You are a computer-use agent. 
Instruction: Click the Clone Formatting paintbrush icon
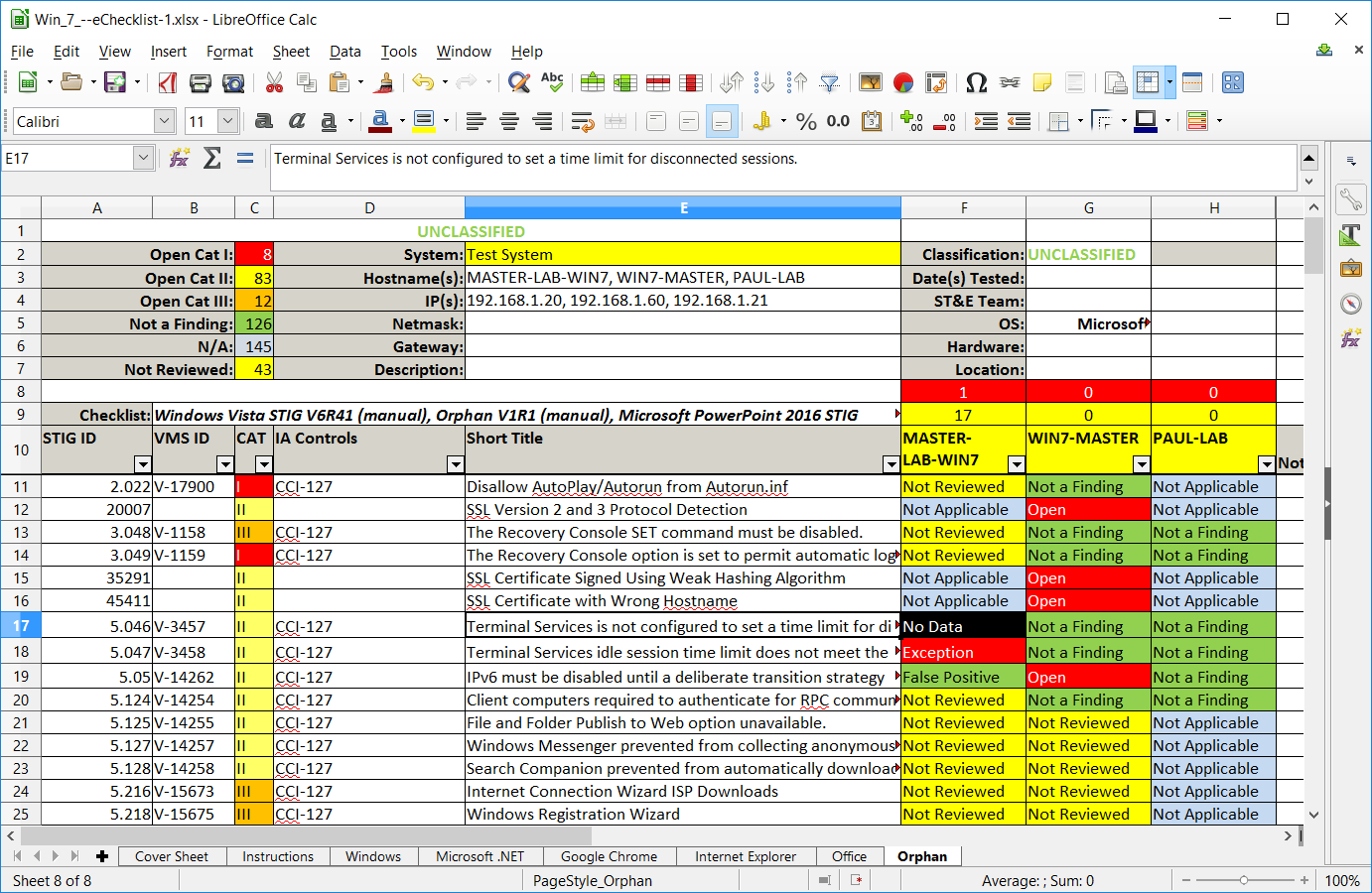tap(384, 83)
